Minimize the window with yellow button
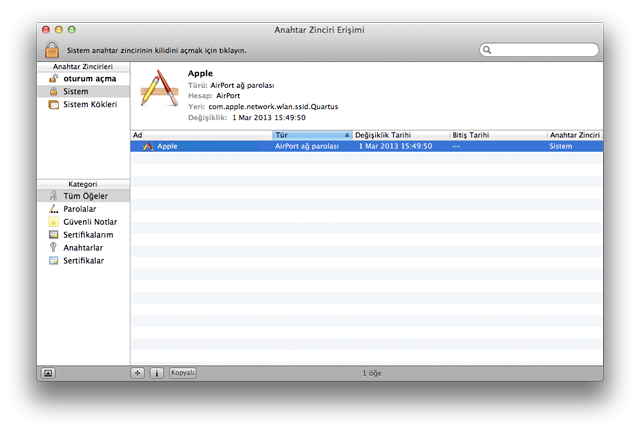Screen dimensions: 640x432 (59, 30)
